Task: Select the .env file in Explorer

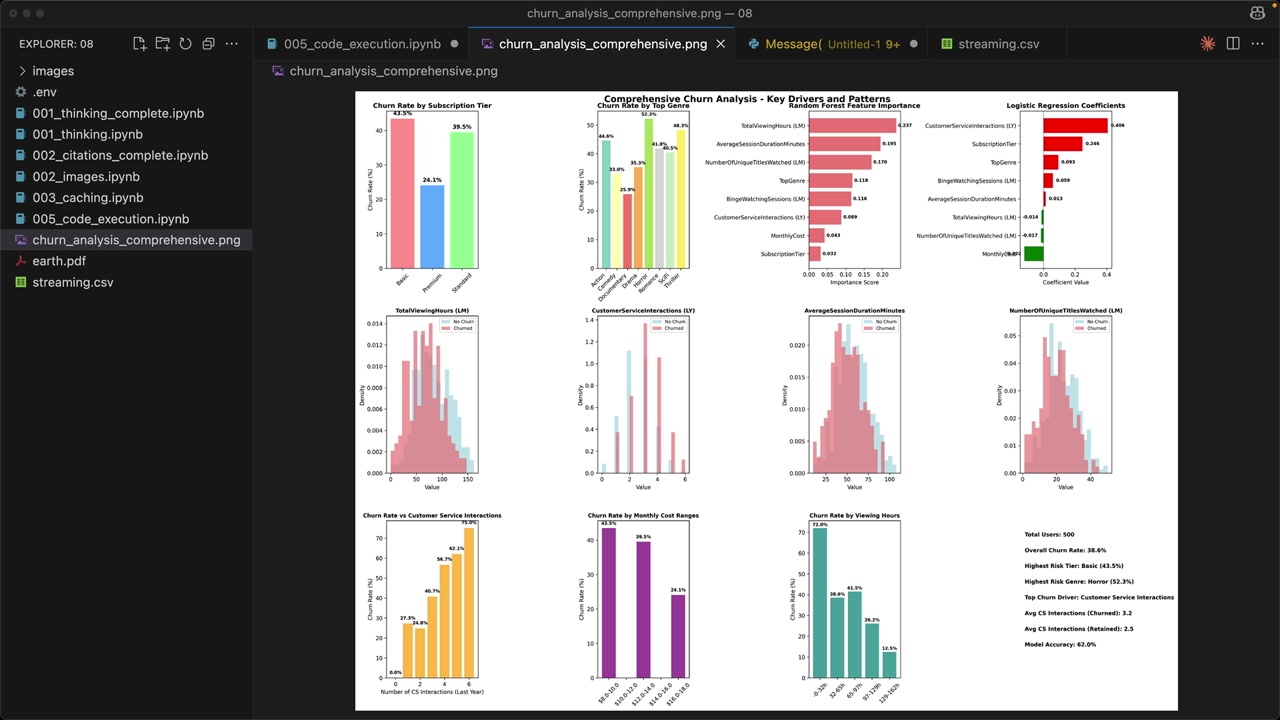Action: (x=44, y=92)
